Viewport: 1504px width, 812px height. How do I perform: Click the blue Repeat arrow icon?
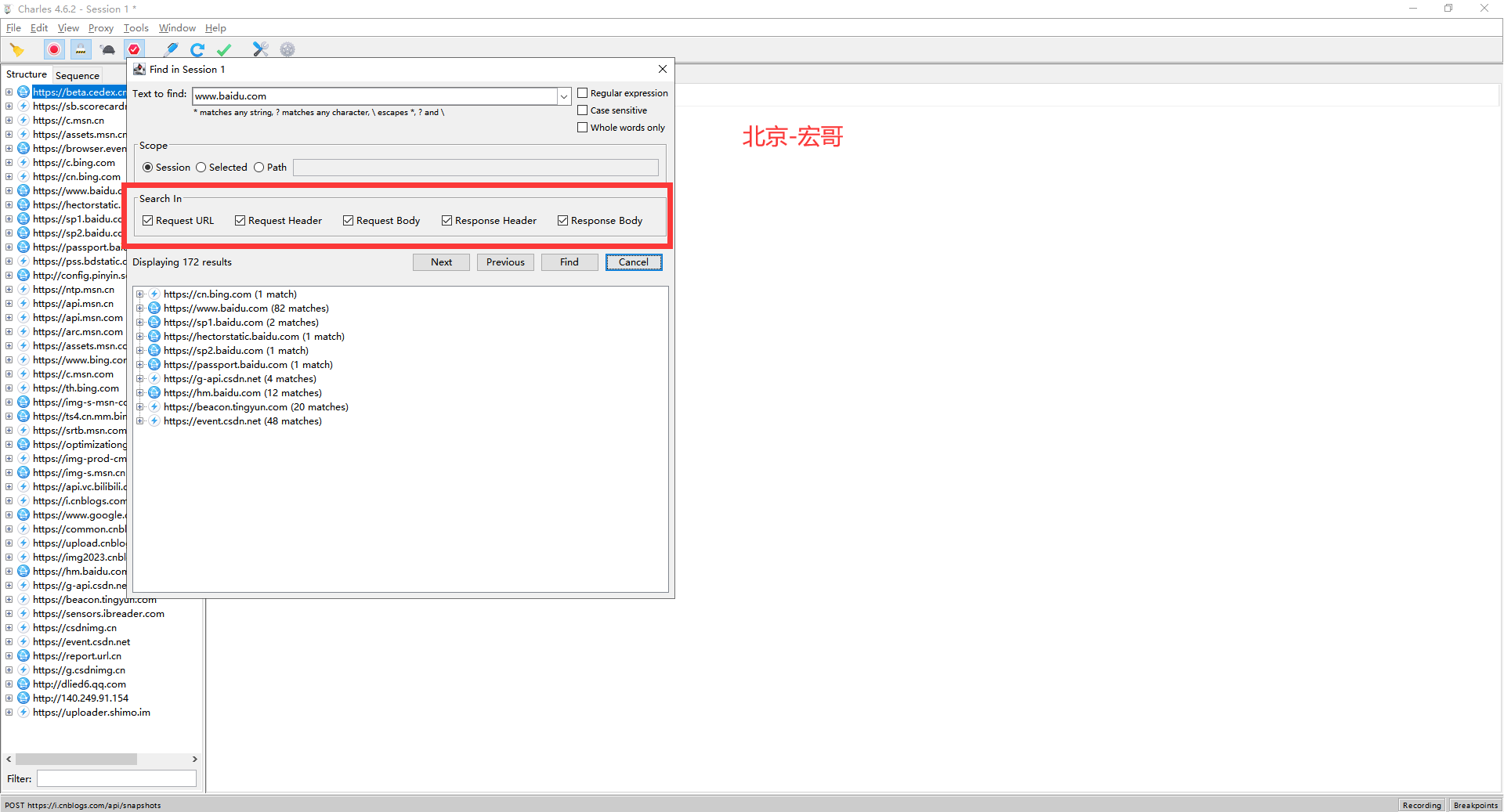[x=197, y=49]
